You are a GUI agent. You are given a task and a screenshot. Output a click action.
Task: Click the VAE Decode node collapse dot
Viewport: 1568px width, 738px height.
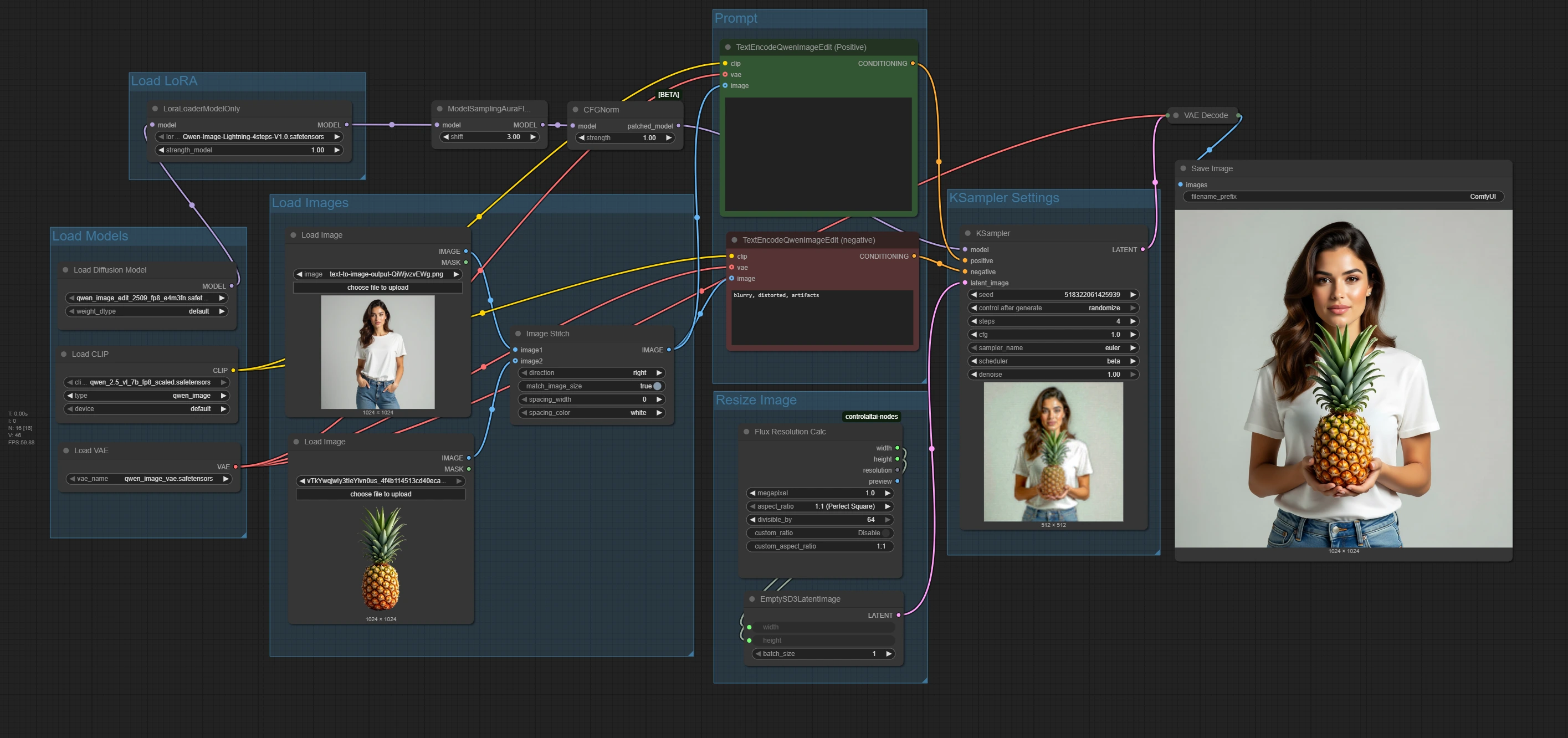(1176, 115)
